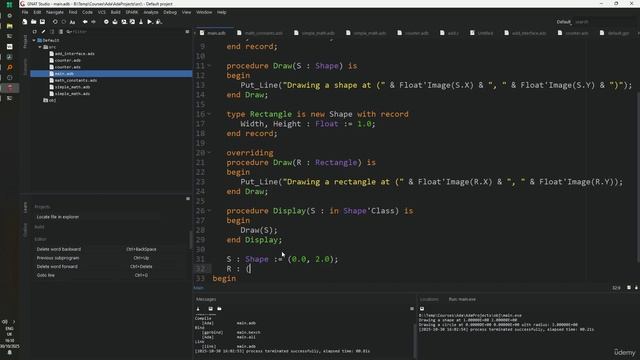This screenshot has height=360, width=640.
Task: Select the Messages tab
Action: (206, 299)
